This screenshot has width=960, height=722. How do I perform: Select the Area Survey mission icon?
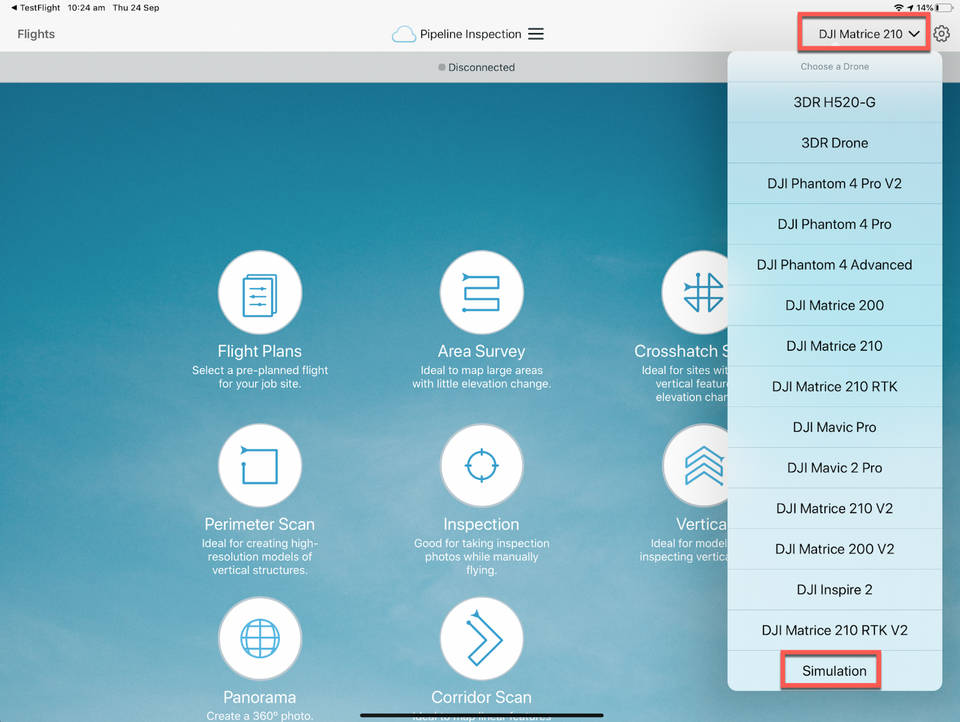[481, 292]
